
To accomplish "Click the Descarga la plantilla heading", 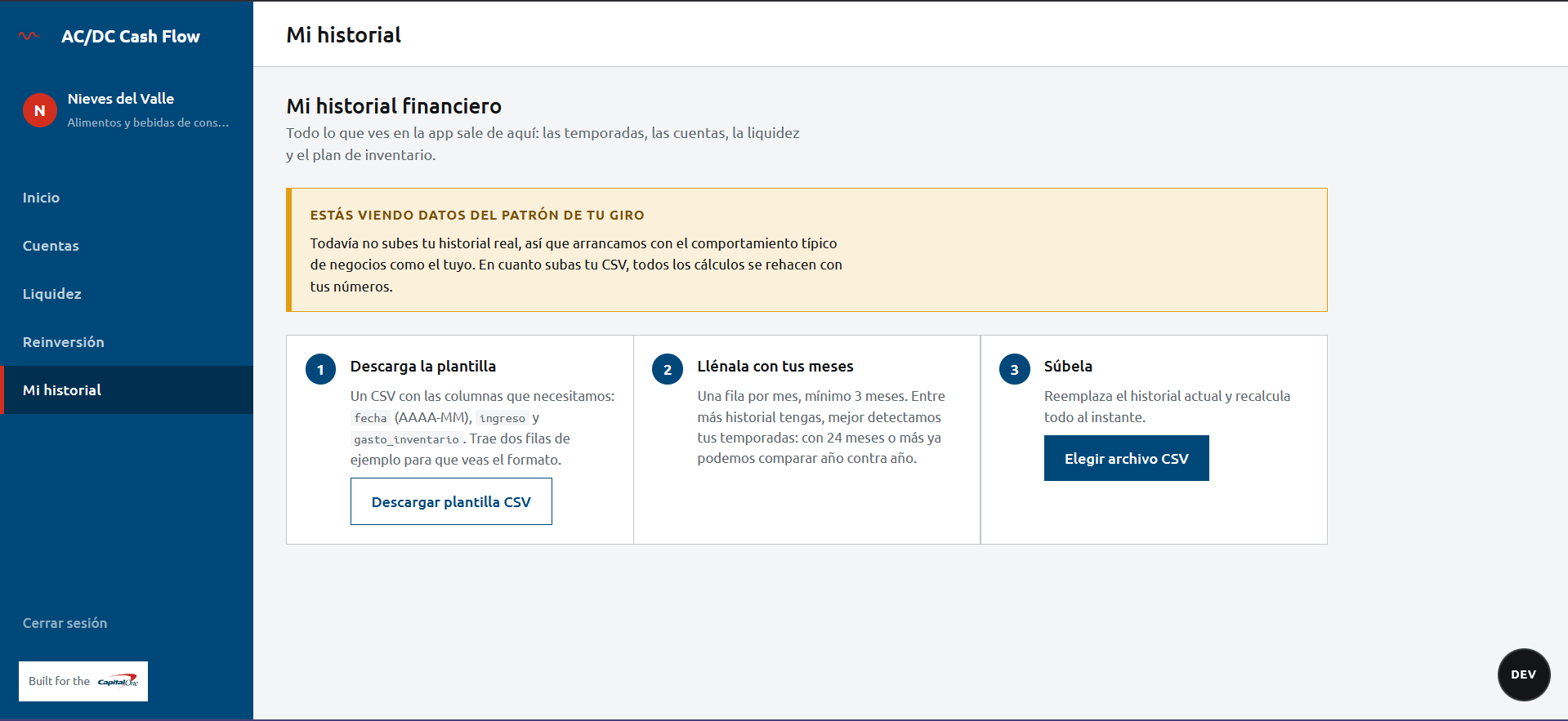I will pos(423,367).
